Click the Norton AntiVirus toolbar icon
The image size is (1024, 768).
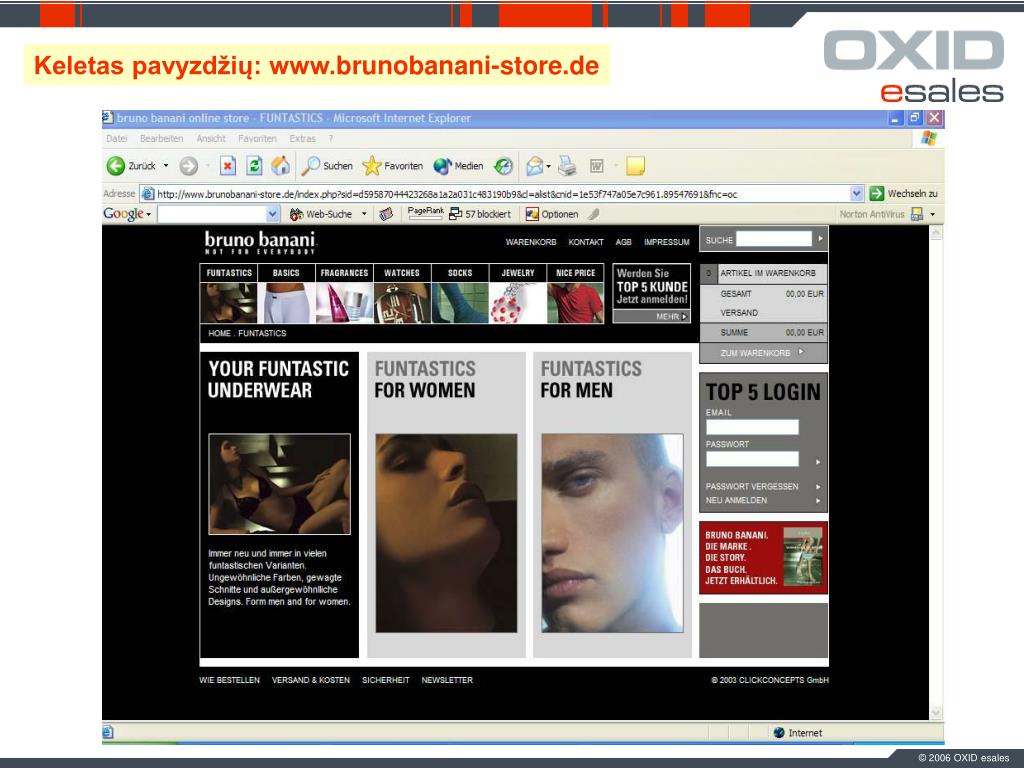(x=917, y=214)
